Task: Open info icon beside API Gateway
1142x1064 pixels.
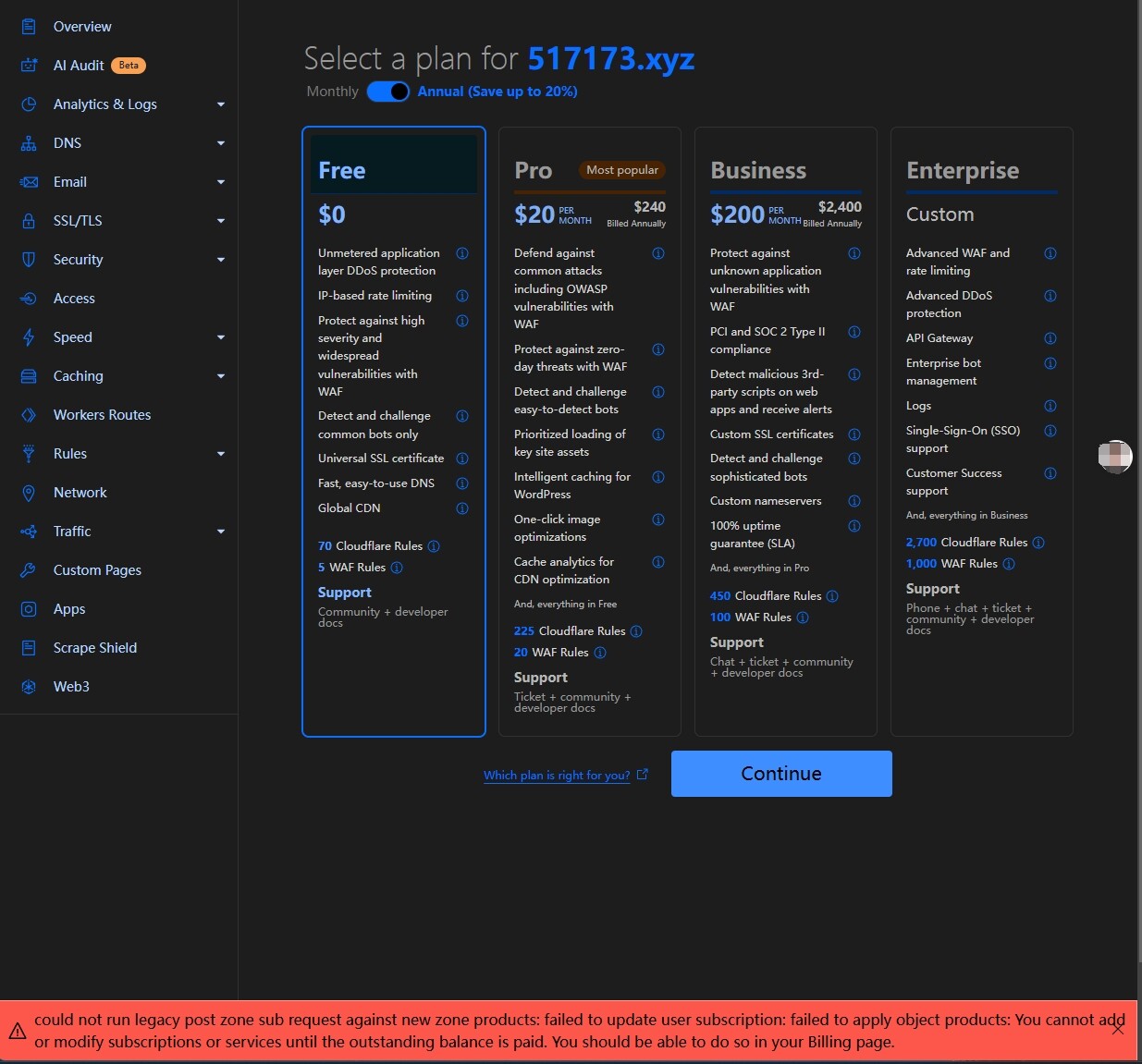Action: point(1050,338)
